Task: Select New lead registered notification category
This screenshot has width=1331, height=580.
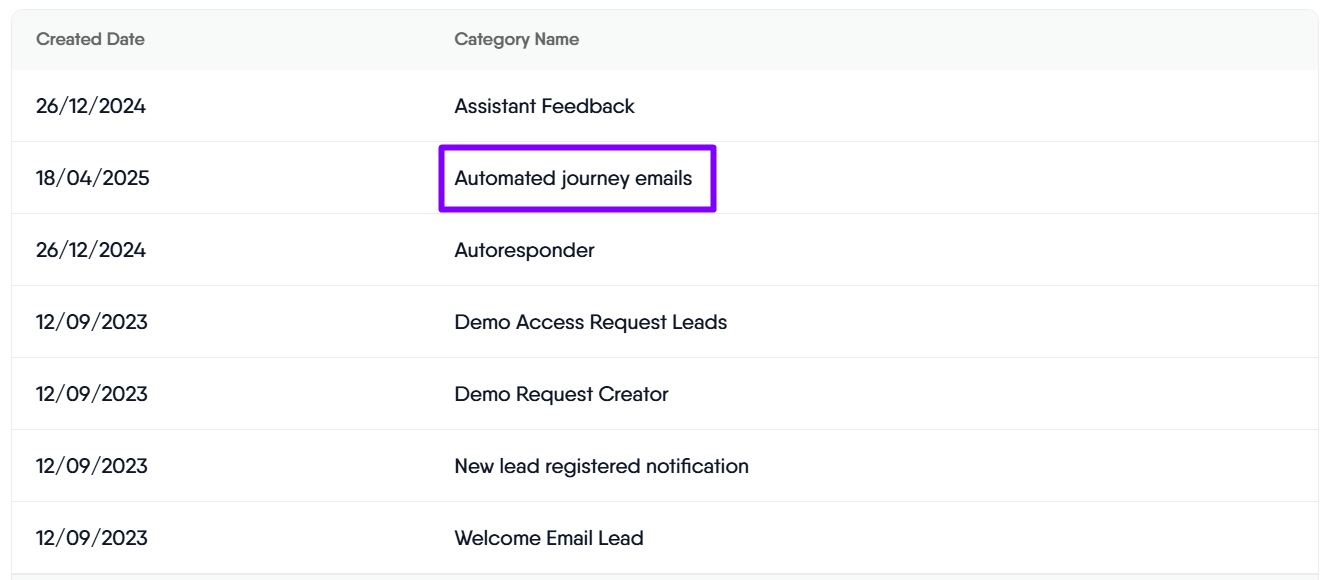Action: 601,467
